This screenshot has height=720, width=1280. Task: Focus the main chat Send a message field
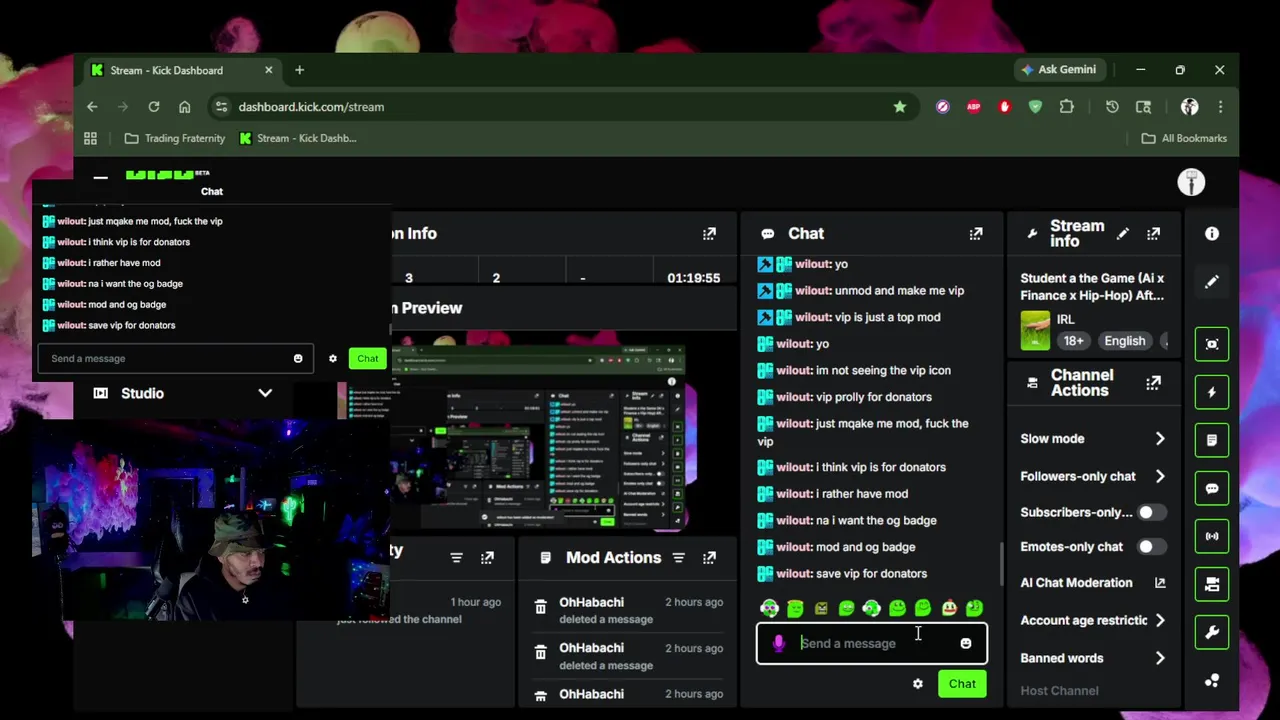tap(872, 644)
